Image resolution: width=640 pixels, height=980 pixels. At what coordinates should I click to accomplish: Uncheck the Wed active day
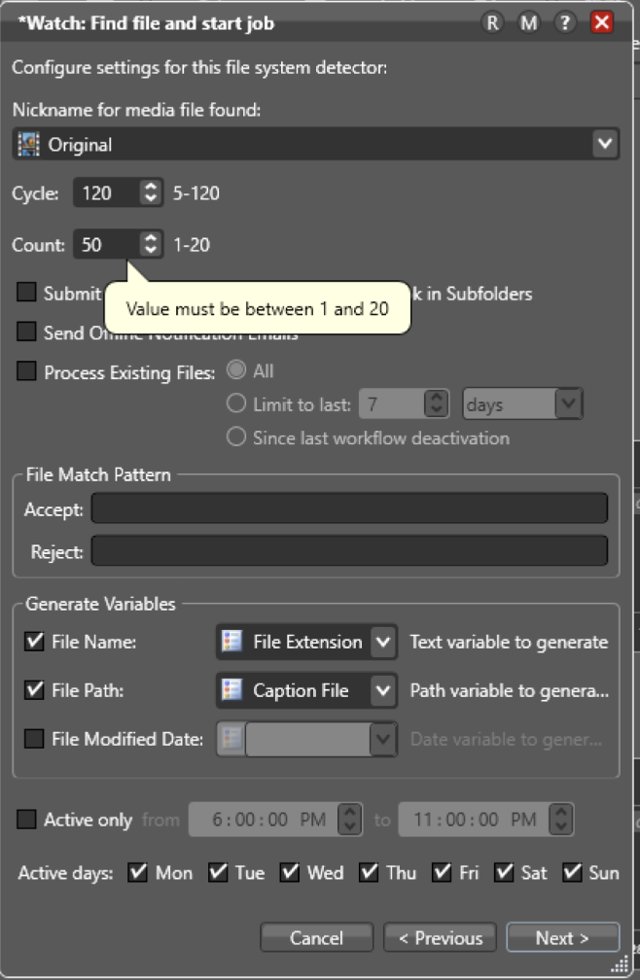click(x=289, y=872)
